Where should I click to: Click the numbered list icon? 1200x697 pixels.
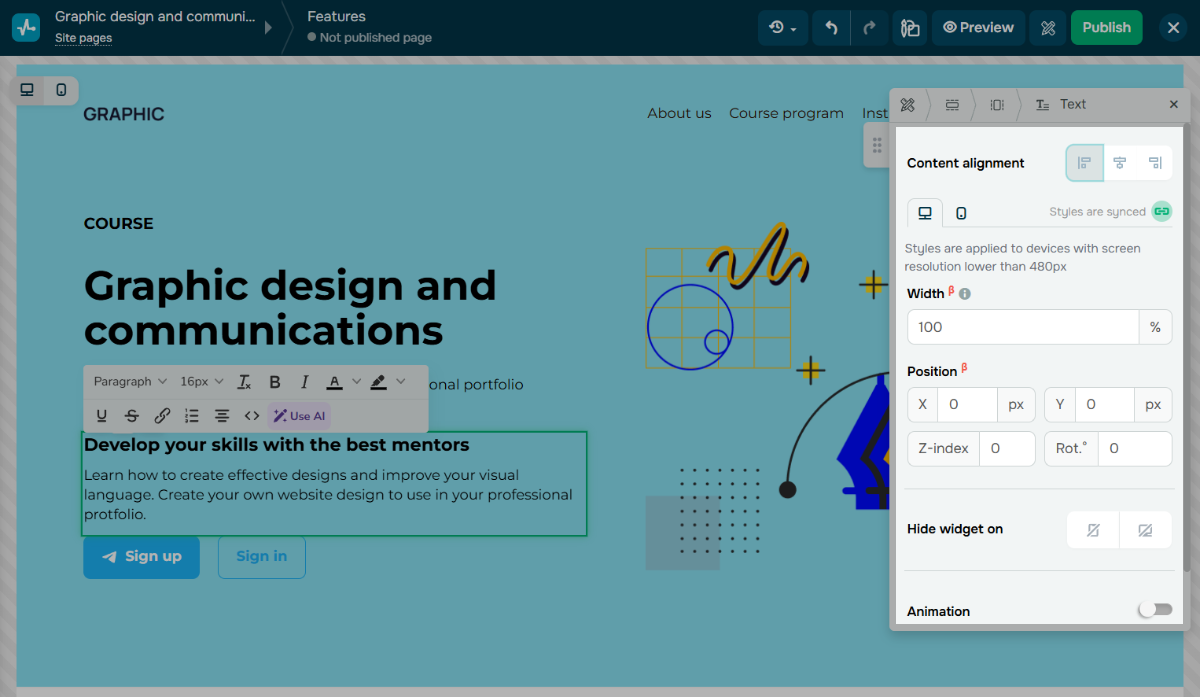[192, 416]
